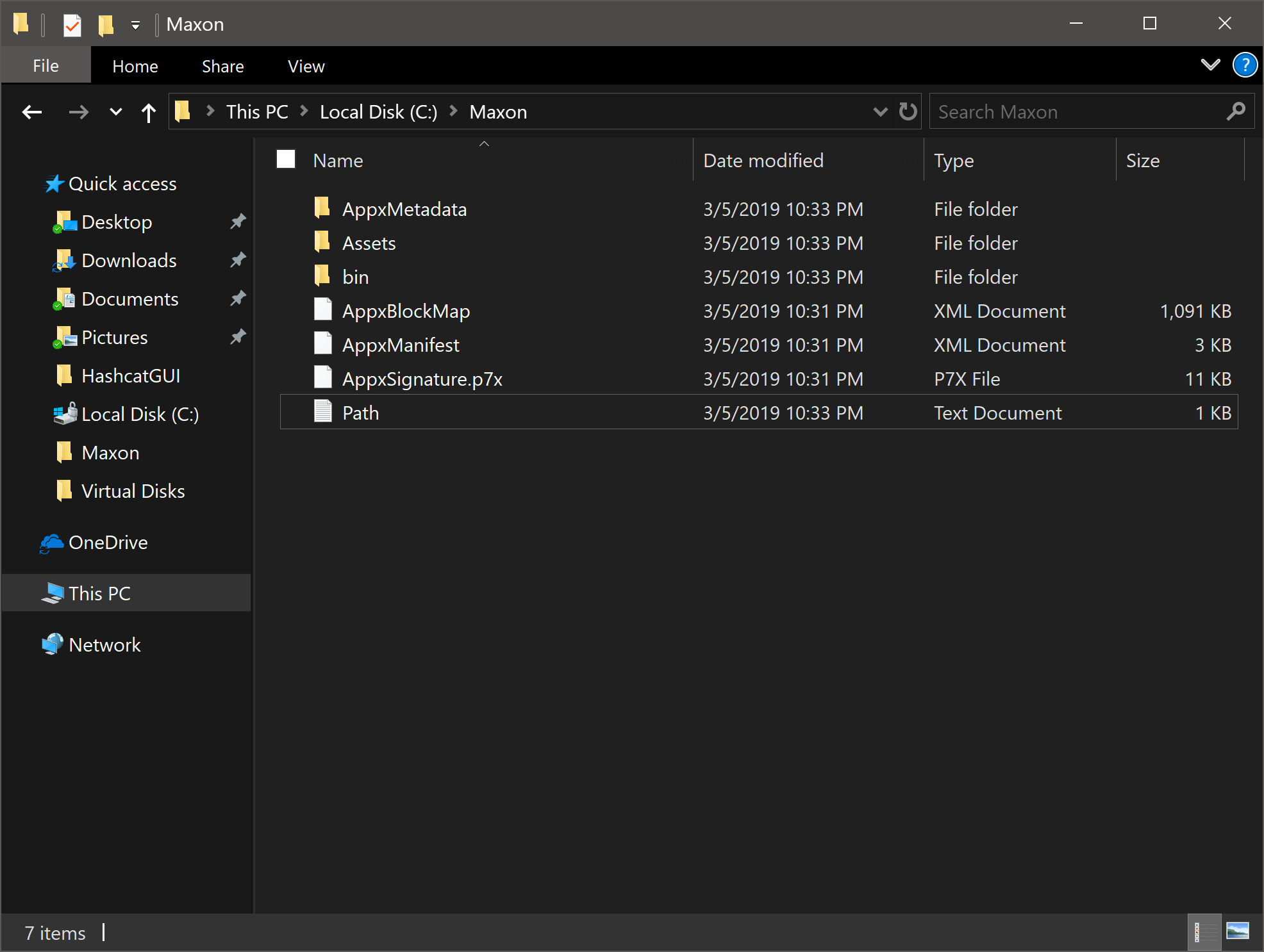This screenshot has width=1264, height=952.
Task: Open the File menu
Action: pos(46,66)
